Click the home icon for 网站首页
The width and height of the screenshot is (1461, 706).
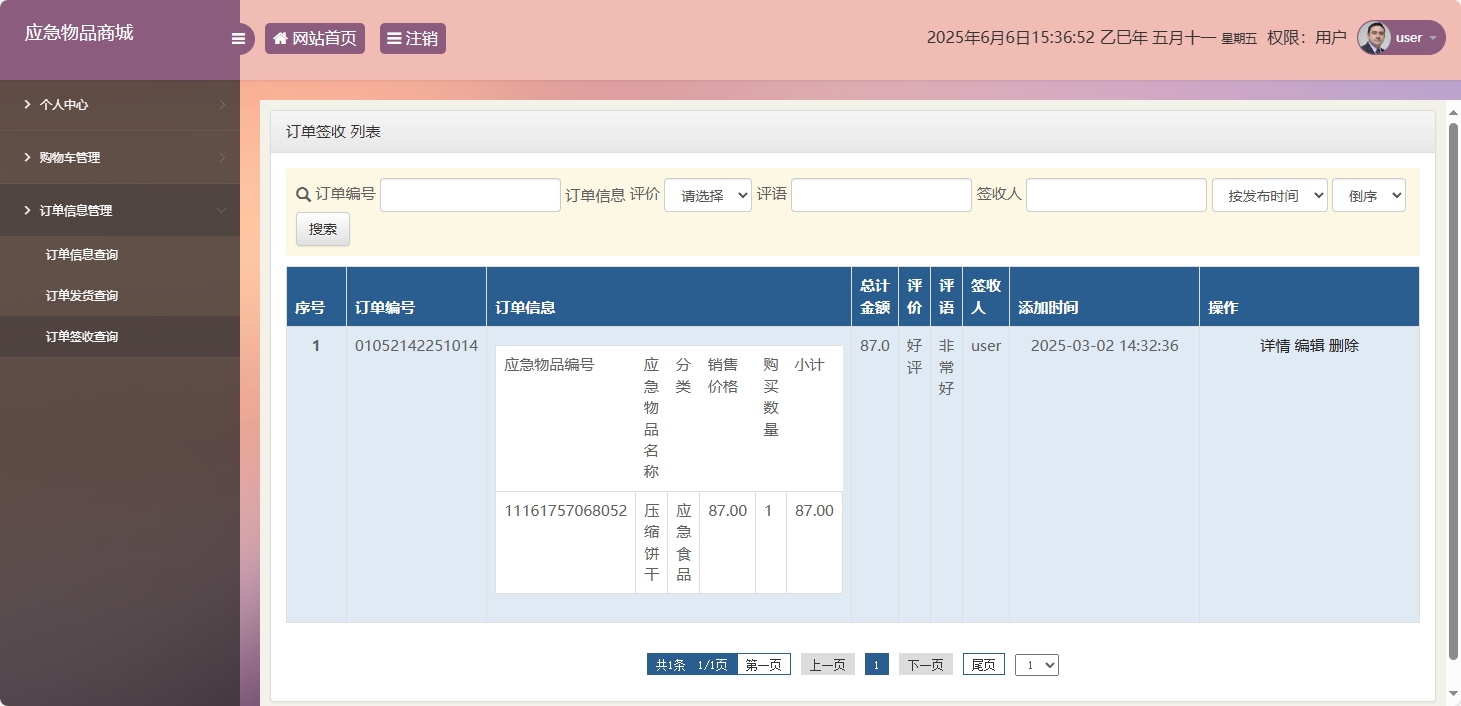coord(280,39)
